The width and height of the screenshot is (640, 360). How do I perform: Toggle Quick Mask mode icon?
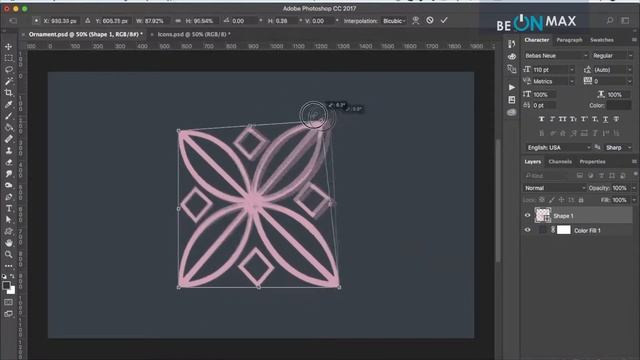9,302
